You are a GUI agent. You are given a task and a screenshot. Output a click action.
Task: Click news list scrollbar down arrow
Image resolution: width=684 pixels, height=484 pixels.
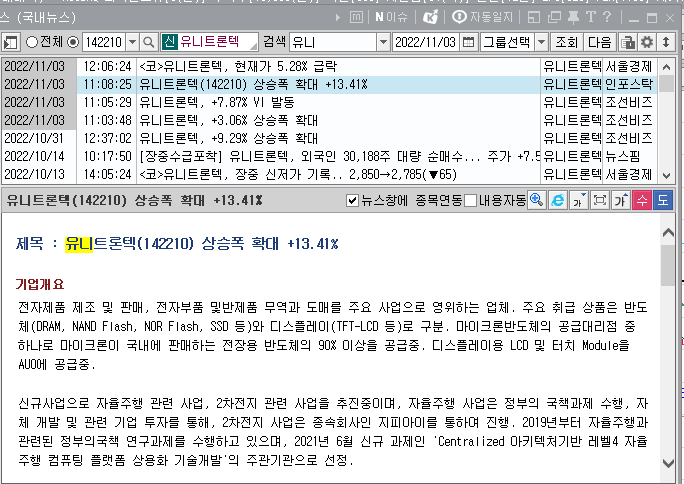pyautogui.click(x=666, y=176)
